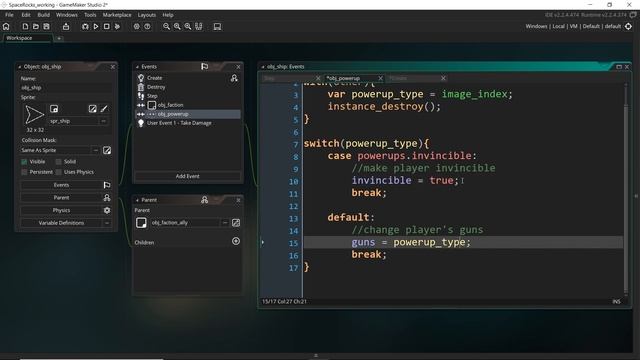The height and width of the screenshot is (360, 640).
Task: Reset workspace zoom level
Action: (177, 27)
